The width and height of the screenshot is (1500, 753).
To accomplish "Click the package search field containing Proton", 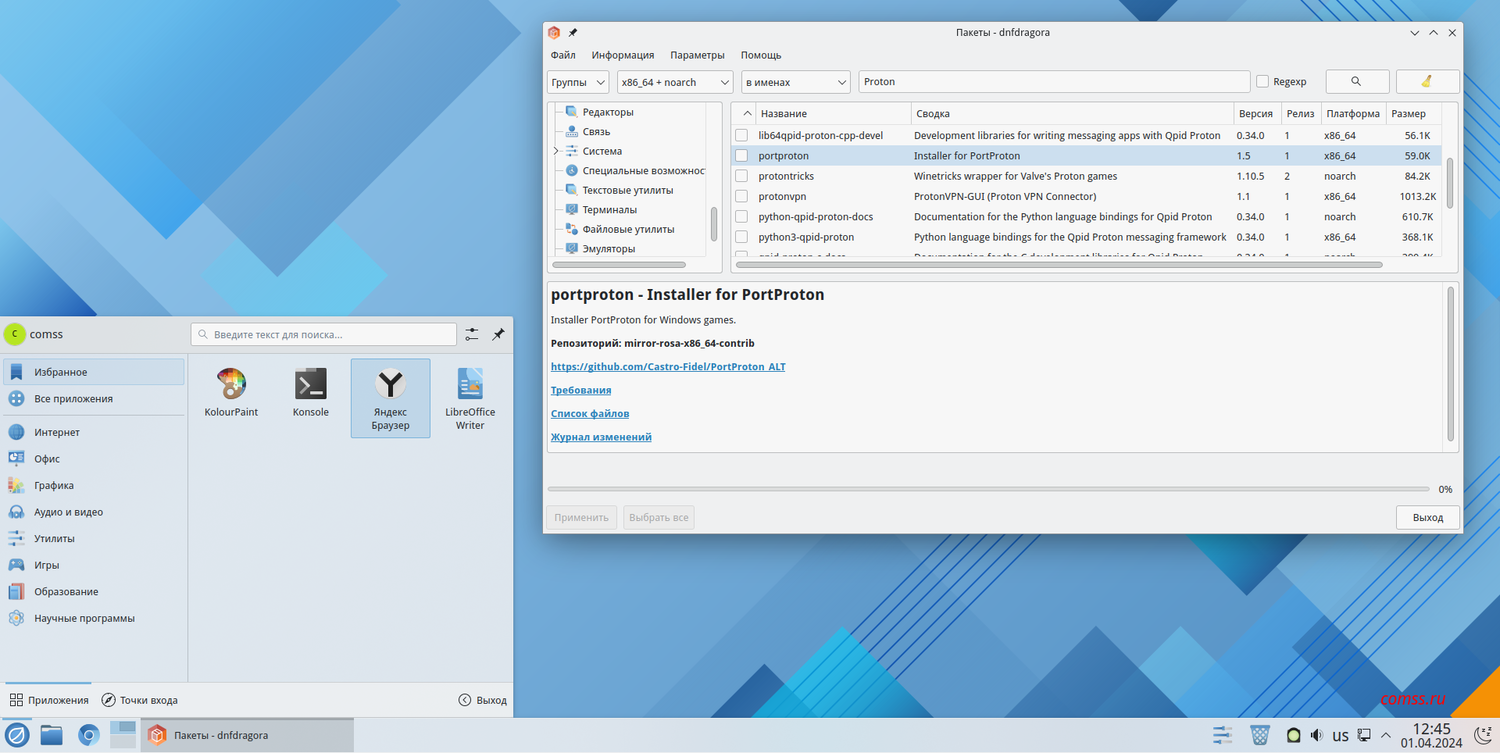I will click(x=1054, y=82).
